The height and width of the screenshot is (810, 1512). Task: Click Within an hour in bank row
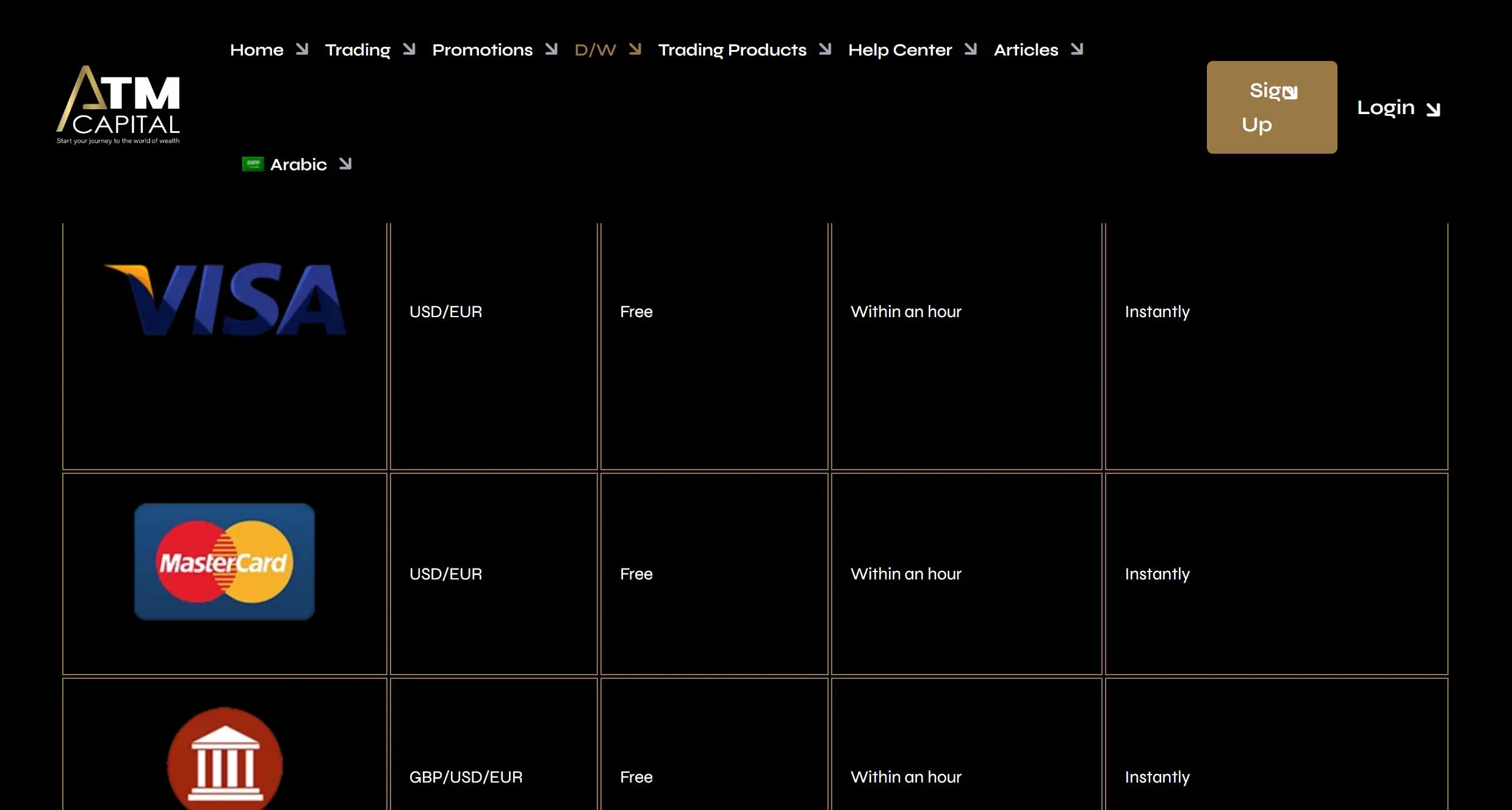(x=906, y=777)
